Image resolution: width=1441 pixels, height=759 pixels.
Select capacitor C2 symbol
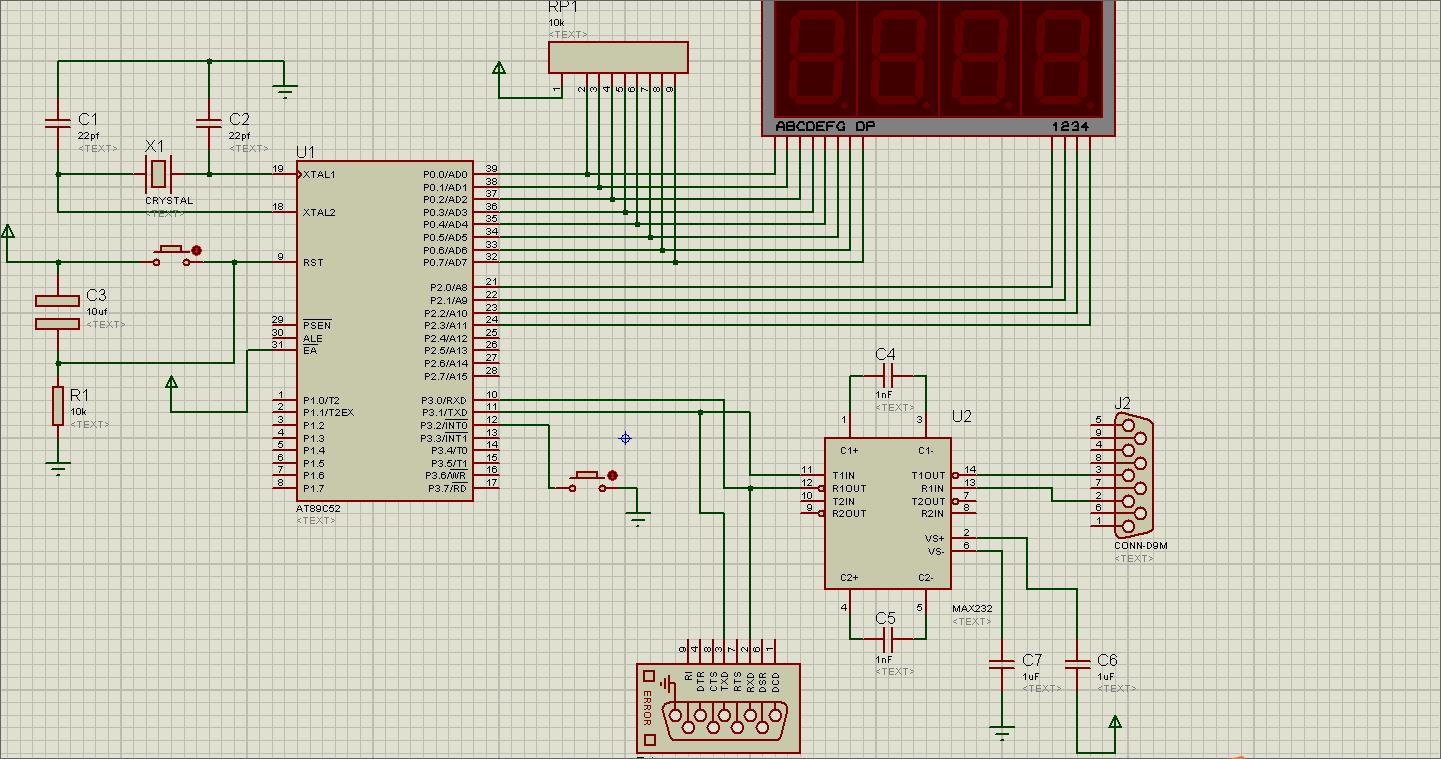(209, 124)
